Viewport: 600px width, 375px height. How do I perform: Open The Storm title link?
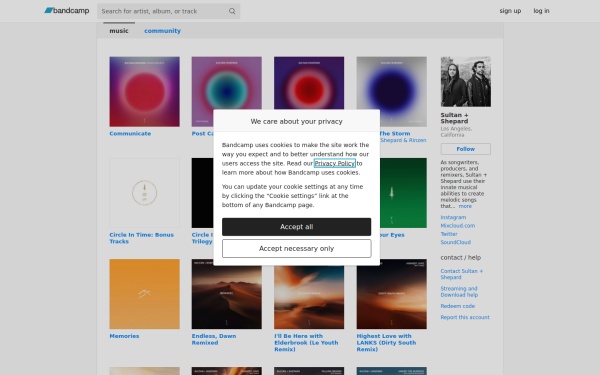[x=395, y=134]
